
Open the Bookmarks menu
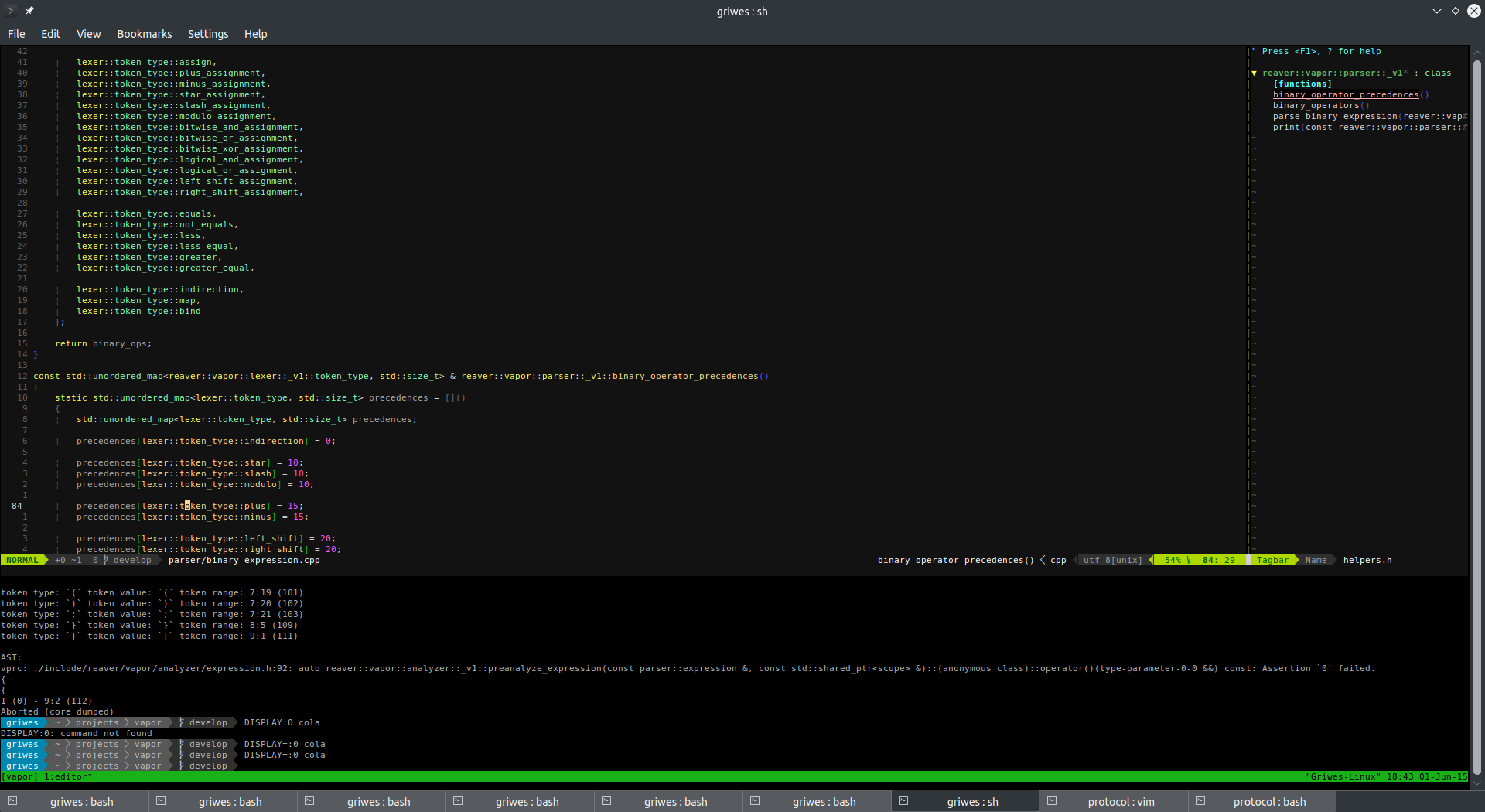pyautogui.click(x=144, y=34)
